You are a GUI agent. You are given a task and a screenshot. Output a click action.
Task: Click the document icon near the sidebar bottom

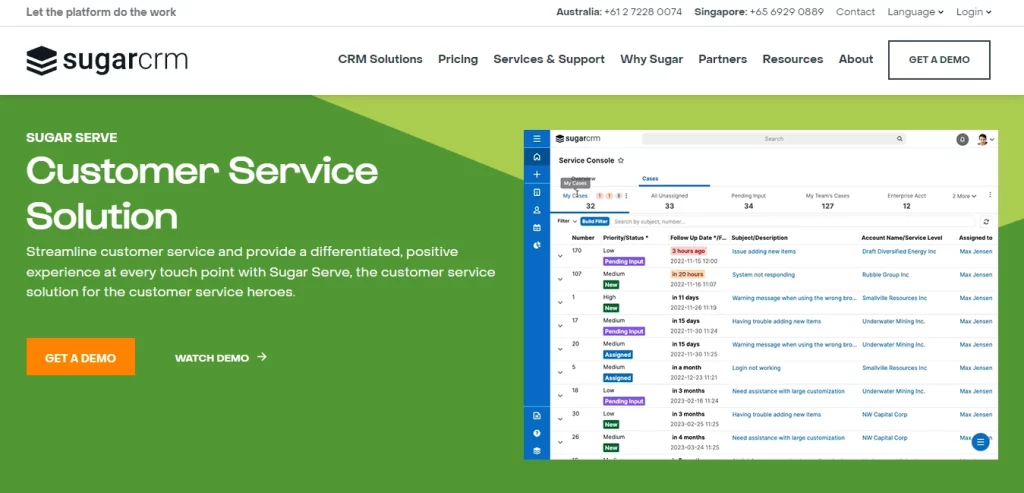coord(537,415)
